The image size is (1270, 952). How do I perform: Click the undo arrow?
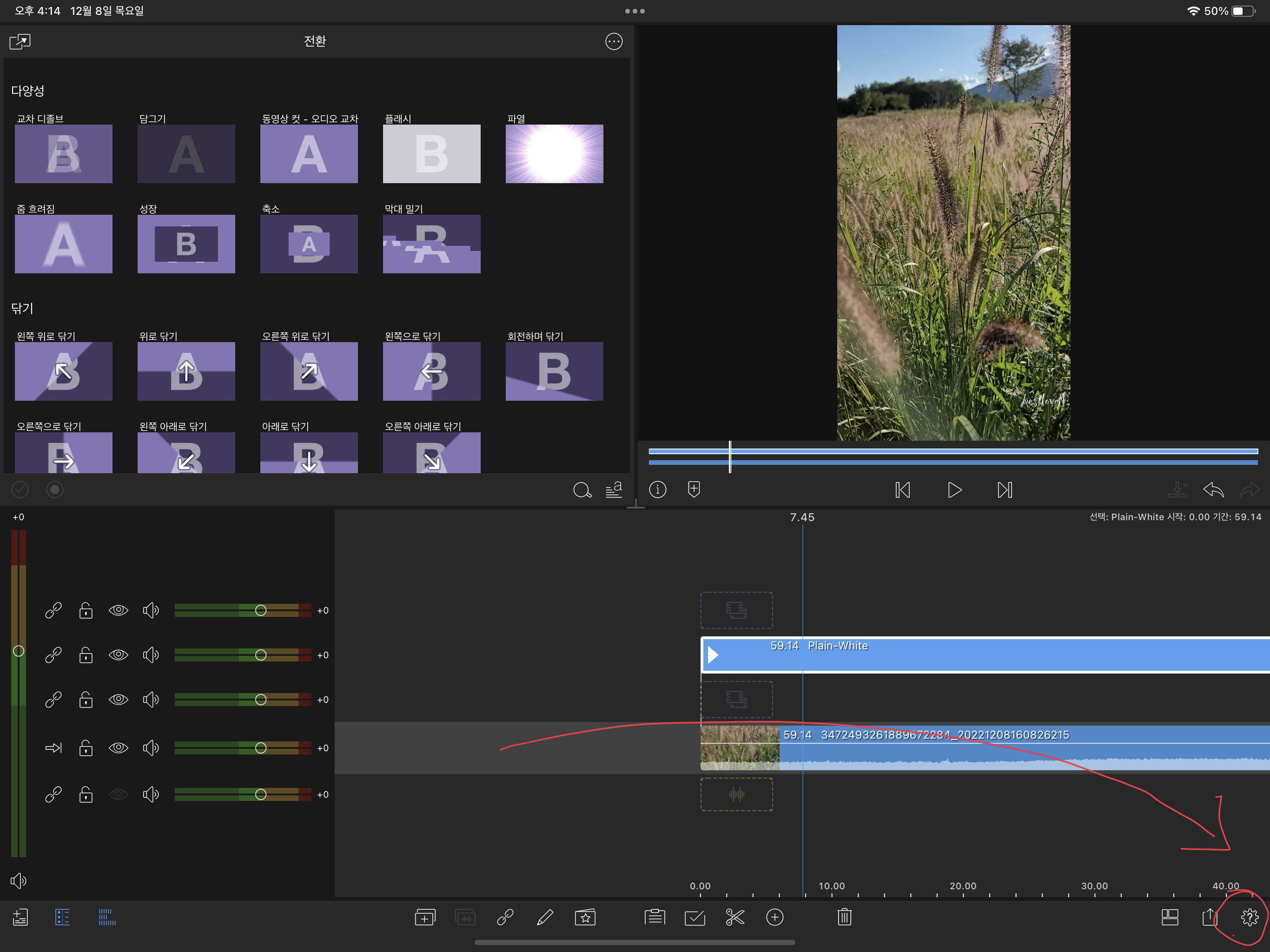tap(1213, 490)
